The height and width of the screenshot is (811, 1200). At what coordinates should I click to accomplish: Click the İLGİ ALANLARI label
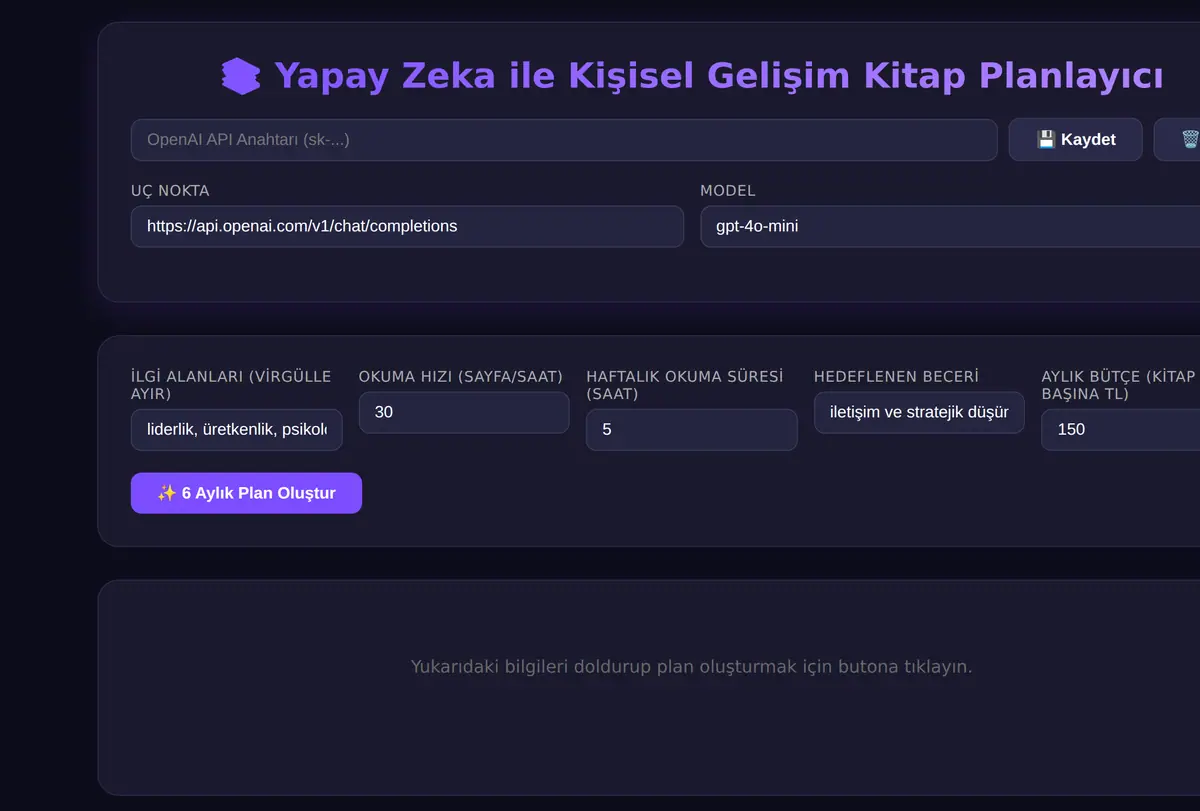231,385
